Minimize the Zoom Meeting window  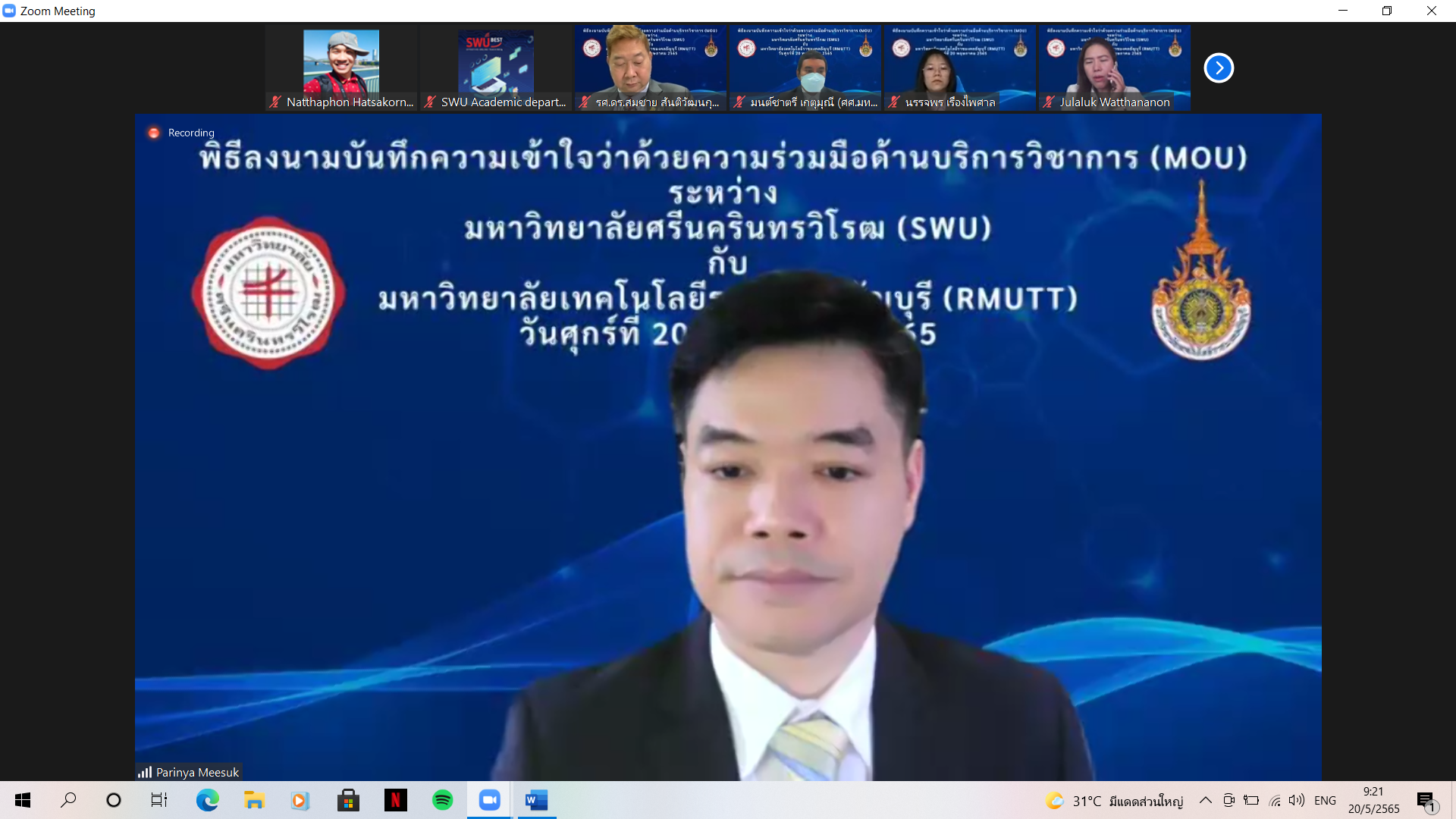coord(1343,11)
